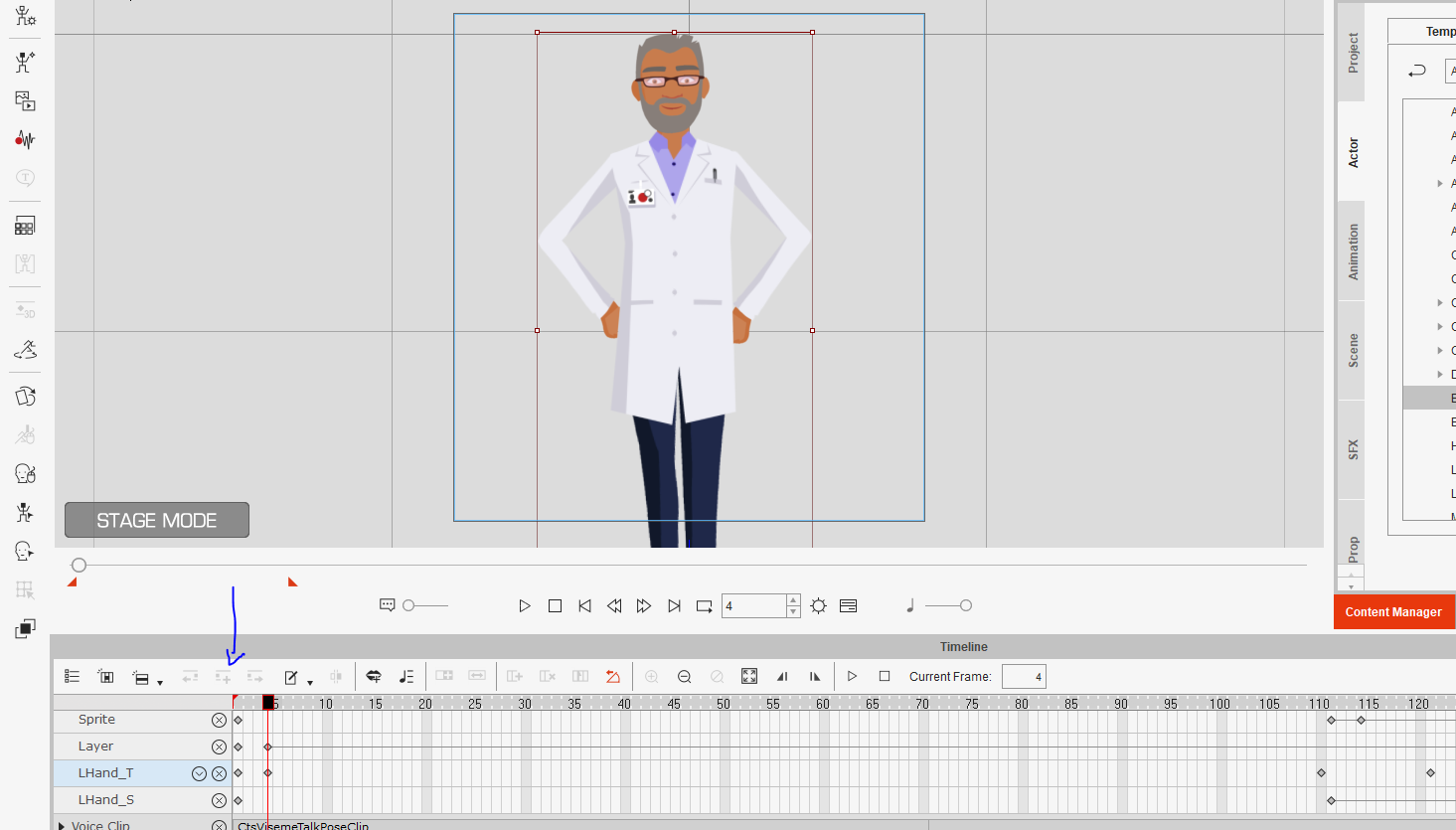Open project settings sun-gear icon

[x=818, y=605]
